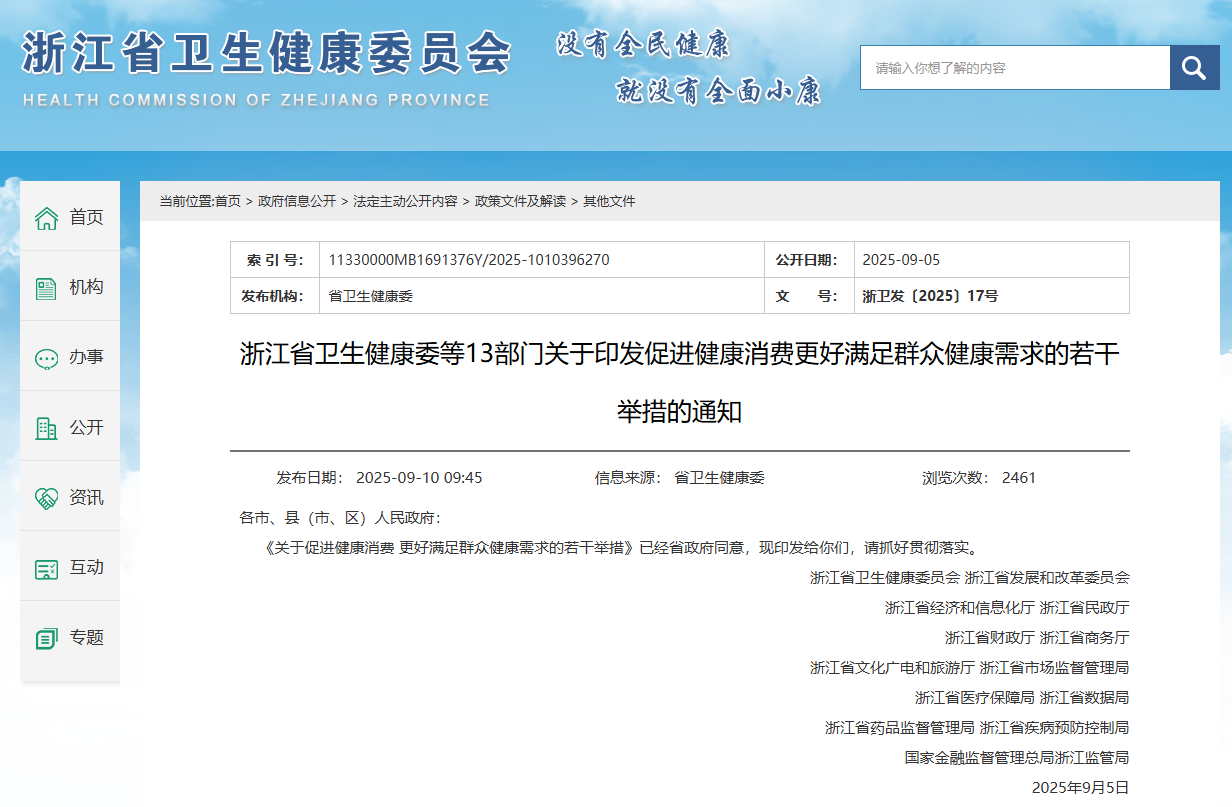
Task: Open the 政府信息公开 breadcrumb link
Action: (x=297, y=201)
